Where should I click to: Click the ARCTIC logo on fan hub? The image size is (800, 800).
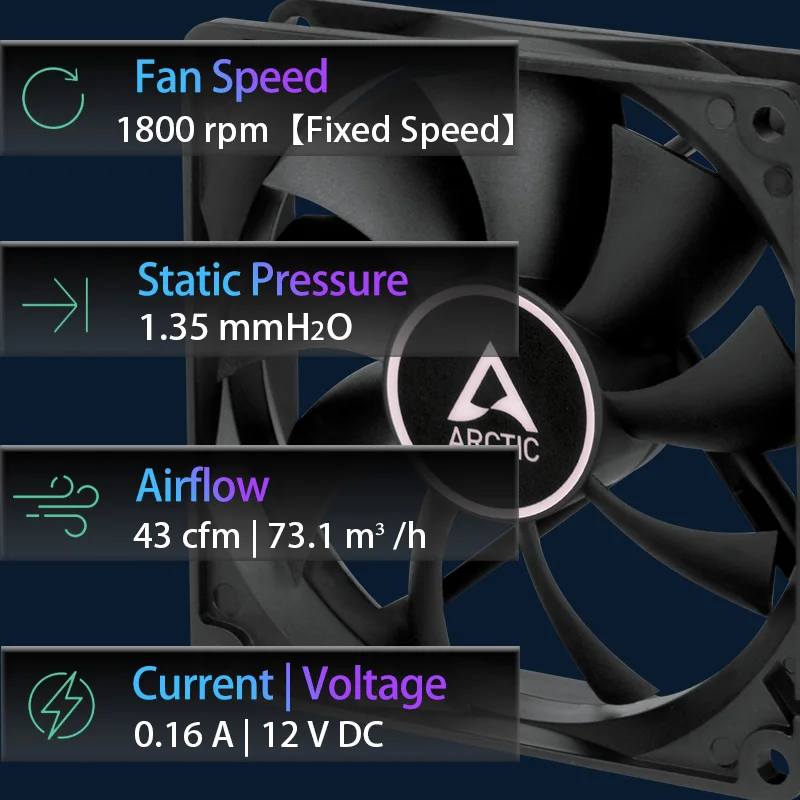pos(493,403)
